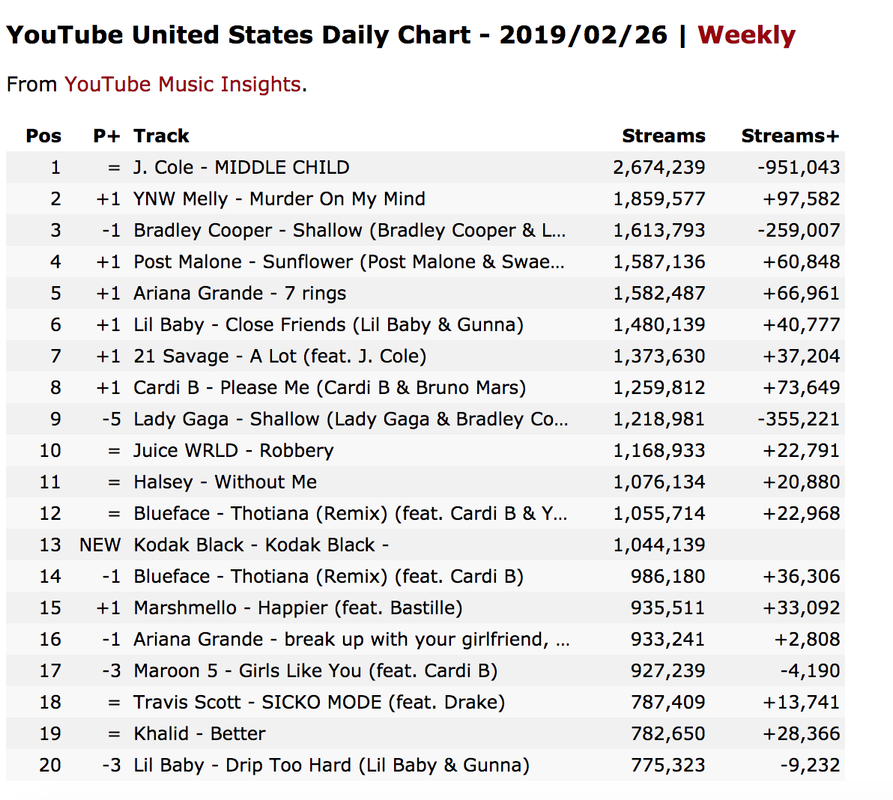Click Lil Baby - Close Friends track

[329, 325]
